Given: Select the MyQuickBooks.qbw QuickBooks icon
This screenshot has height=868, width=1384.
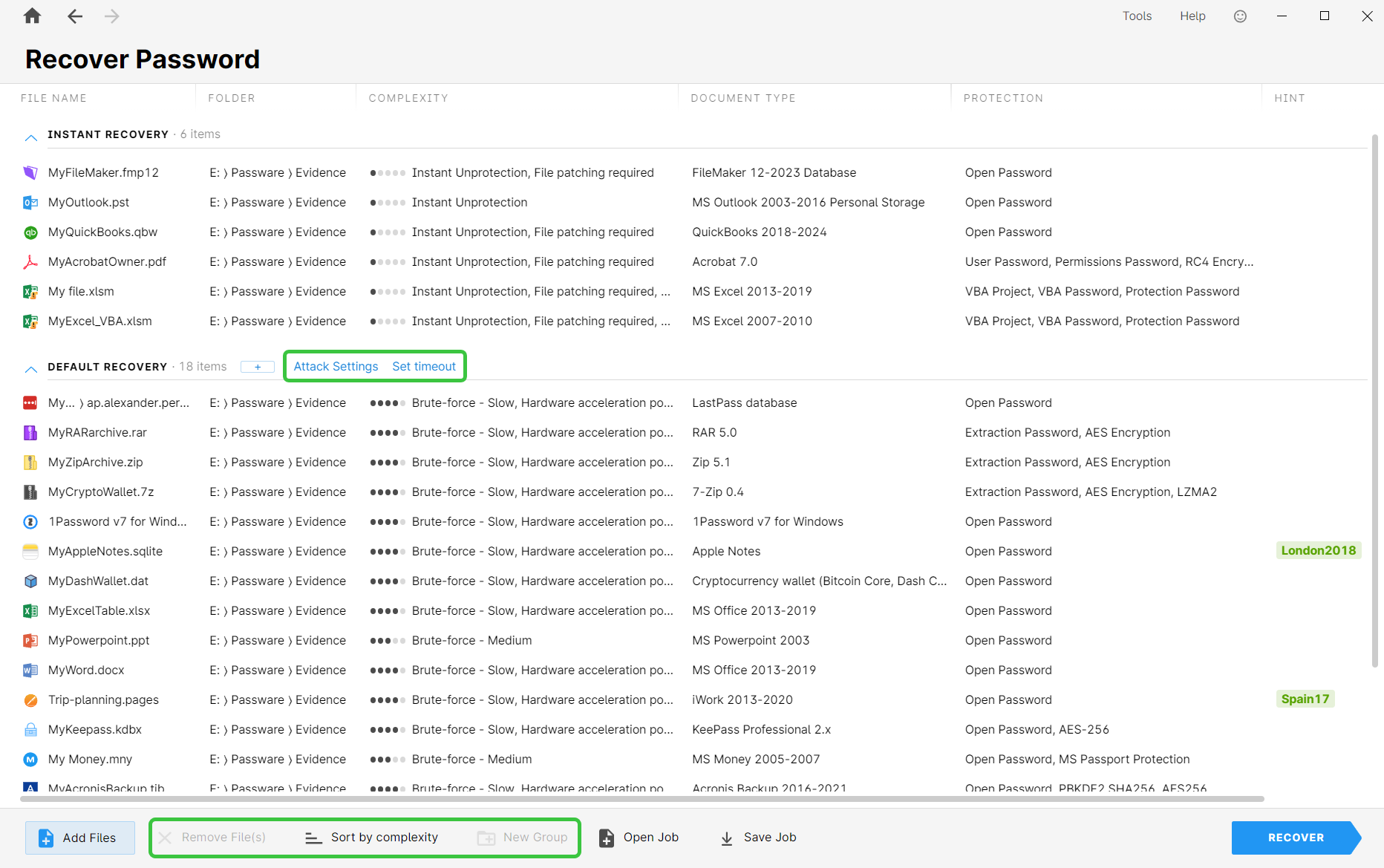Looking at the screenshot, I should tap(30, 232).
